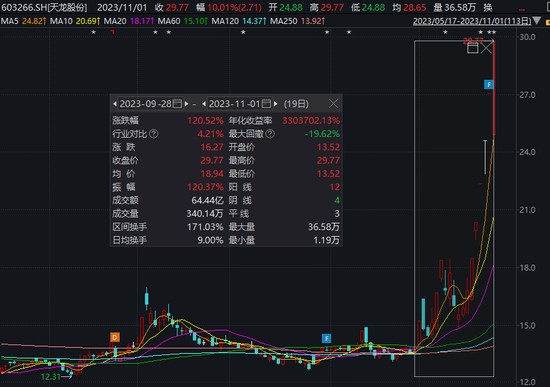Click the 振幅 value 120.37%
This screenshot has height=387, width=550.
[205, 187]
